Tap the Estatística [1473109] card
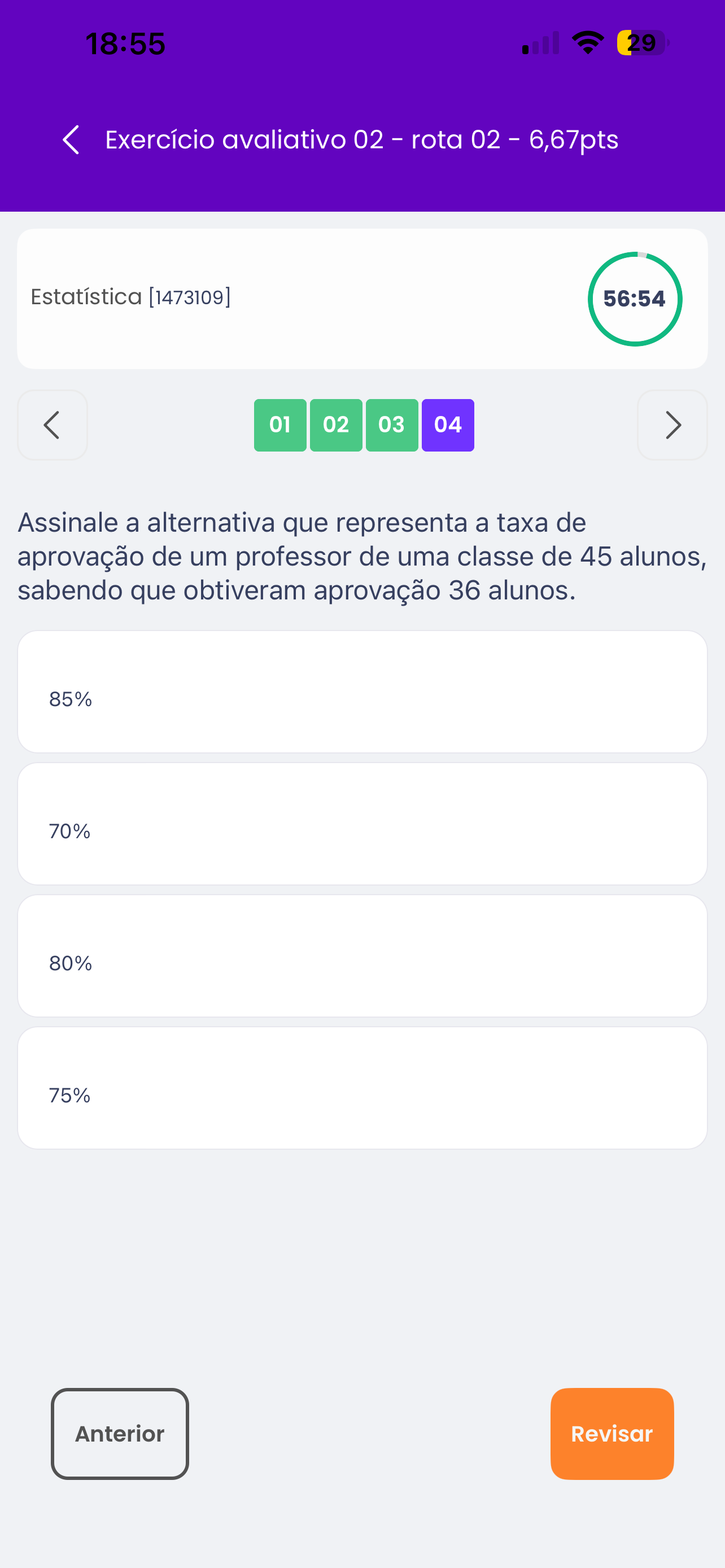 362,299
